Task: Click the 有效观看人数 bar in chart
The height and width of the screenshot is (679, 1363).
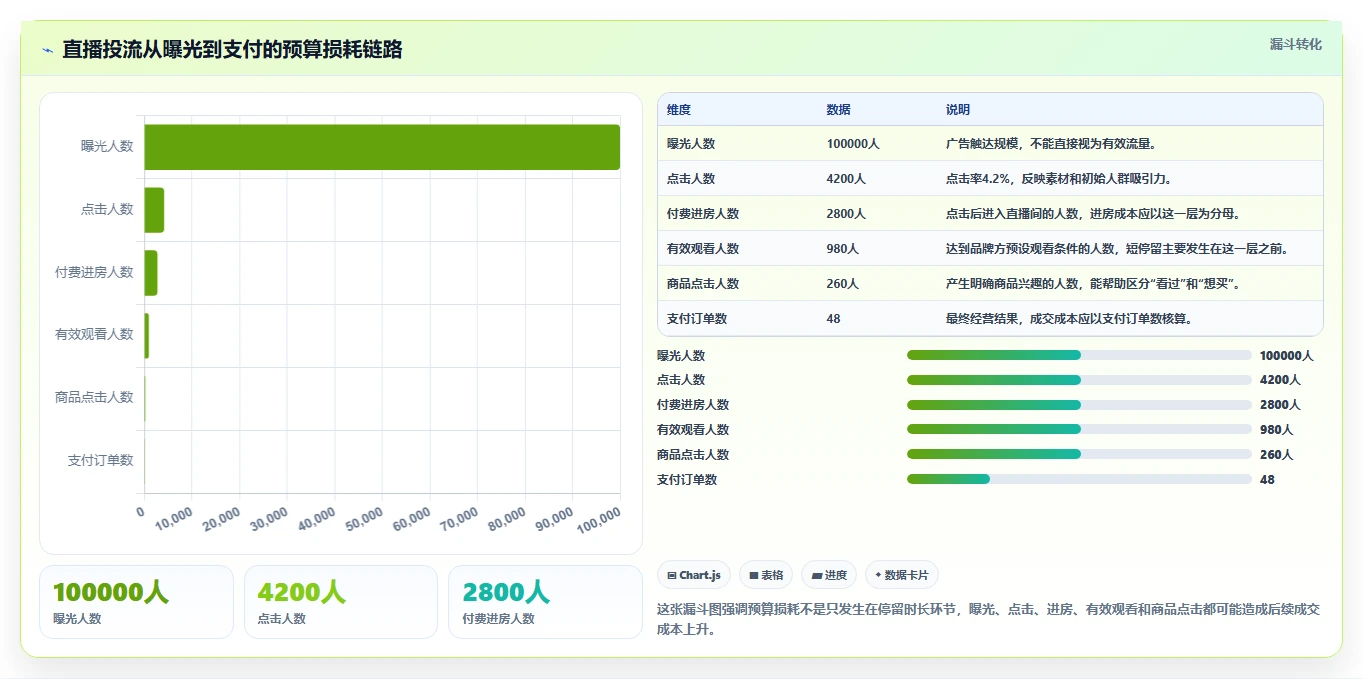Action: [147, 335]
